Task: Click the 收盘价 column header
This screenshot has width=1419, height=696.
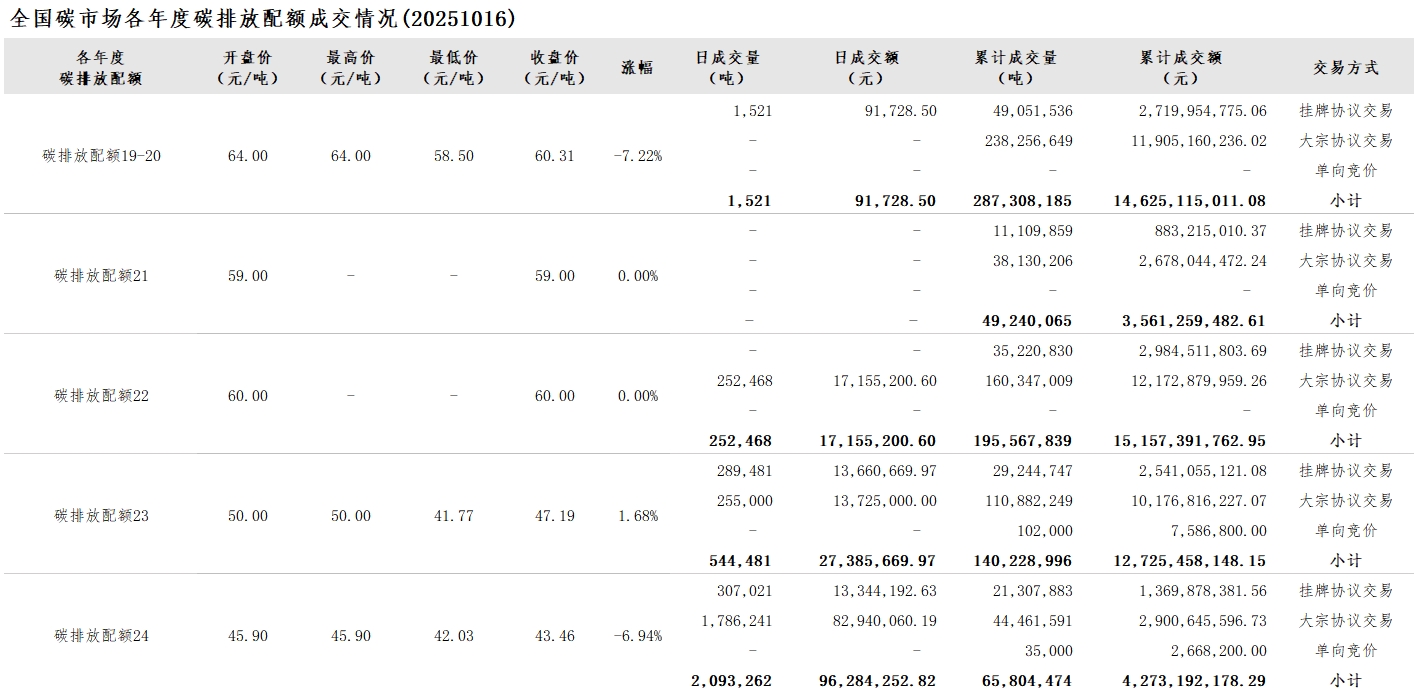Action: (555, 68)
